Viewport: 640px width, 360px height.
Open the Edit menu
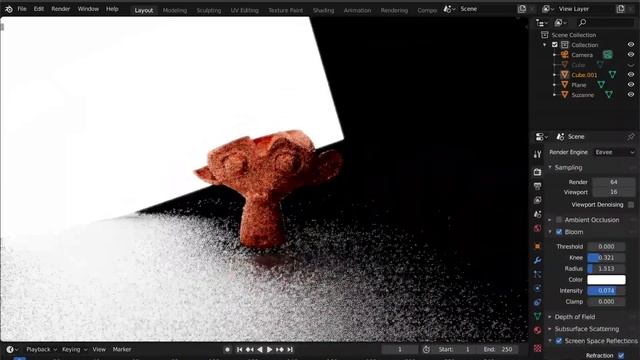click(x=39, y=9)
